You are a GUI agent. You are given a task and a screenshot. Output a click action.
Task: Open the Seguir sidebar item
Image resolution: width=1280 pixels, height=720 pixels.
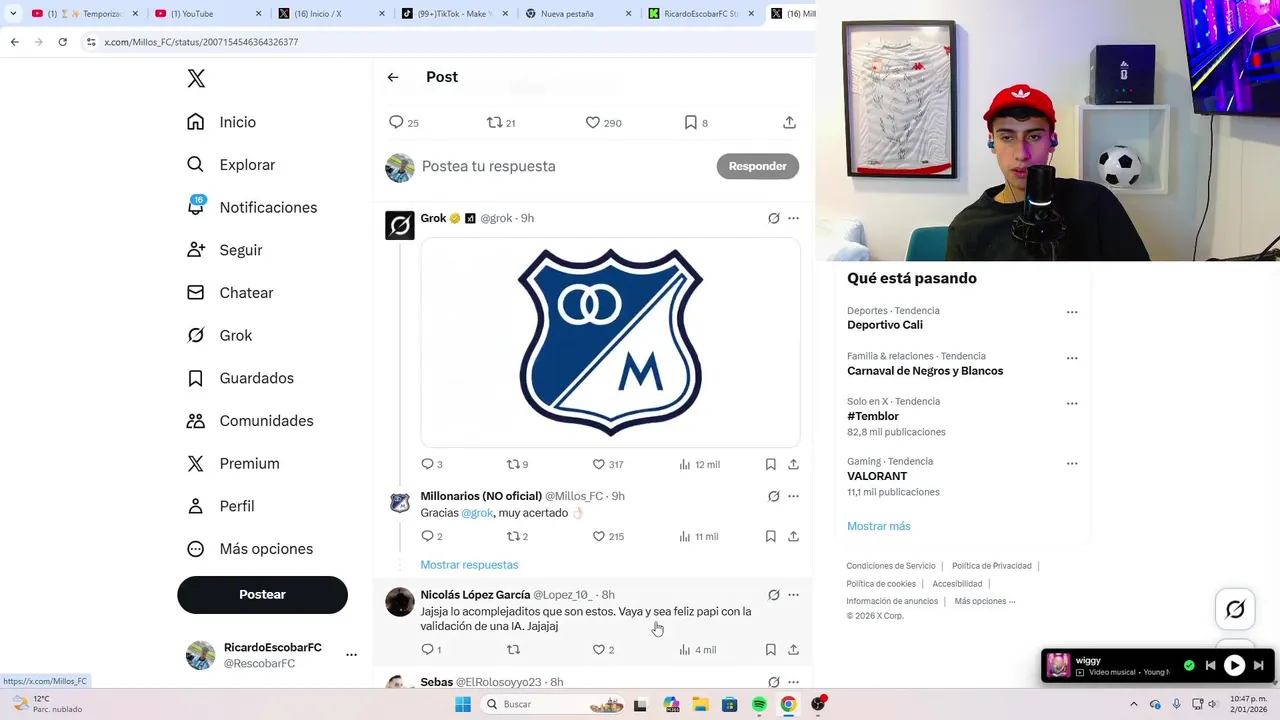224,250
